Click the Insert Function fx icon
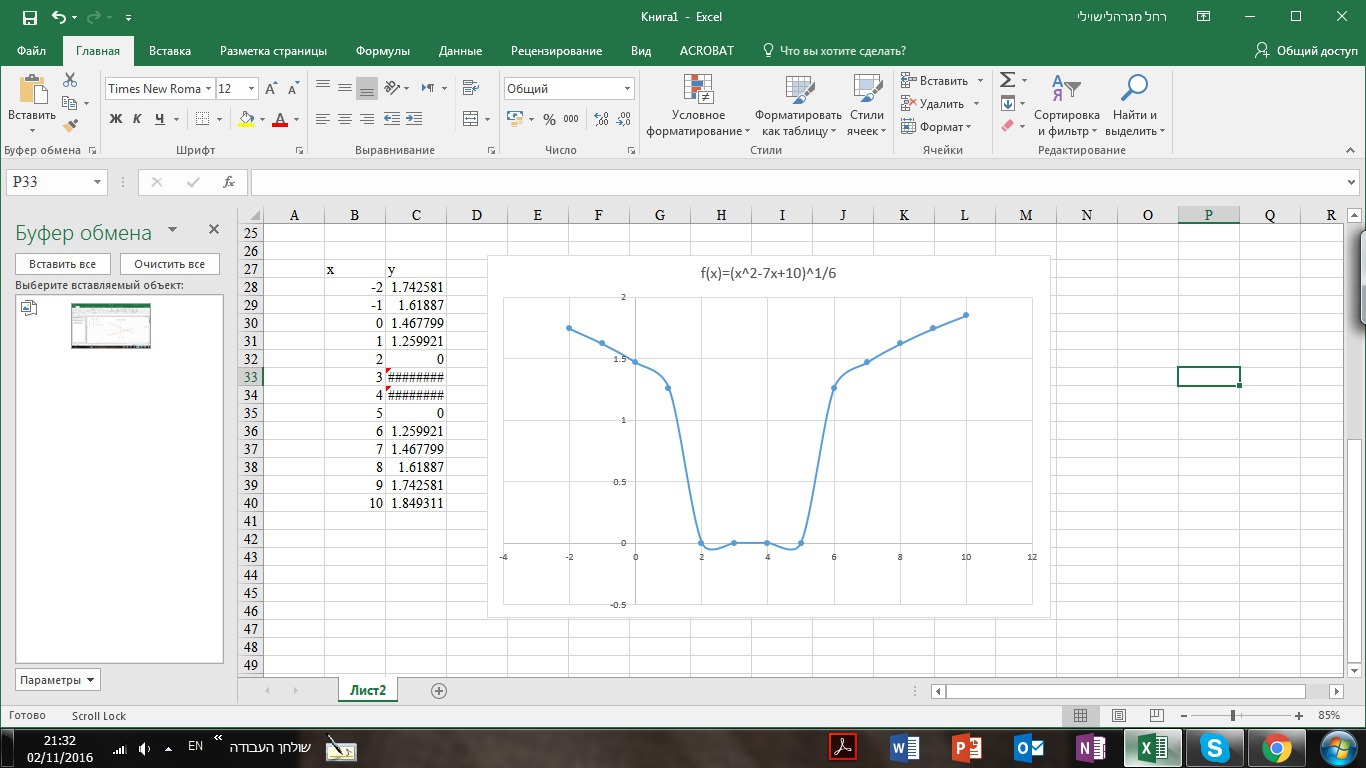The width and height of the screenshot is (1366, 768). point(229,182)
